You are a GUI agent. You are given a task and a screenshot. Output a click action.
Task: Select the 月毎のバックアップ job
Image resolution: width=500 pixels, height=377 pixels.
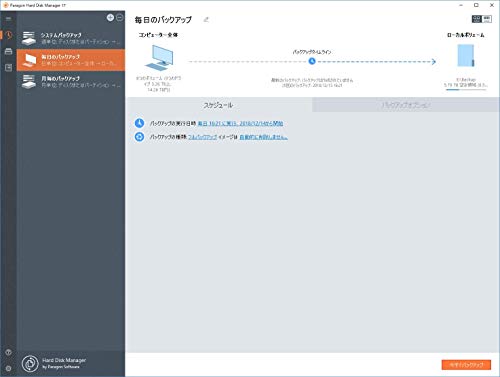coord(71,82)
